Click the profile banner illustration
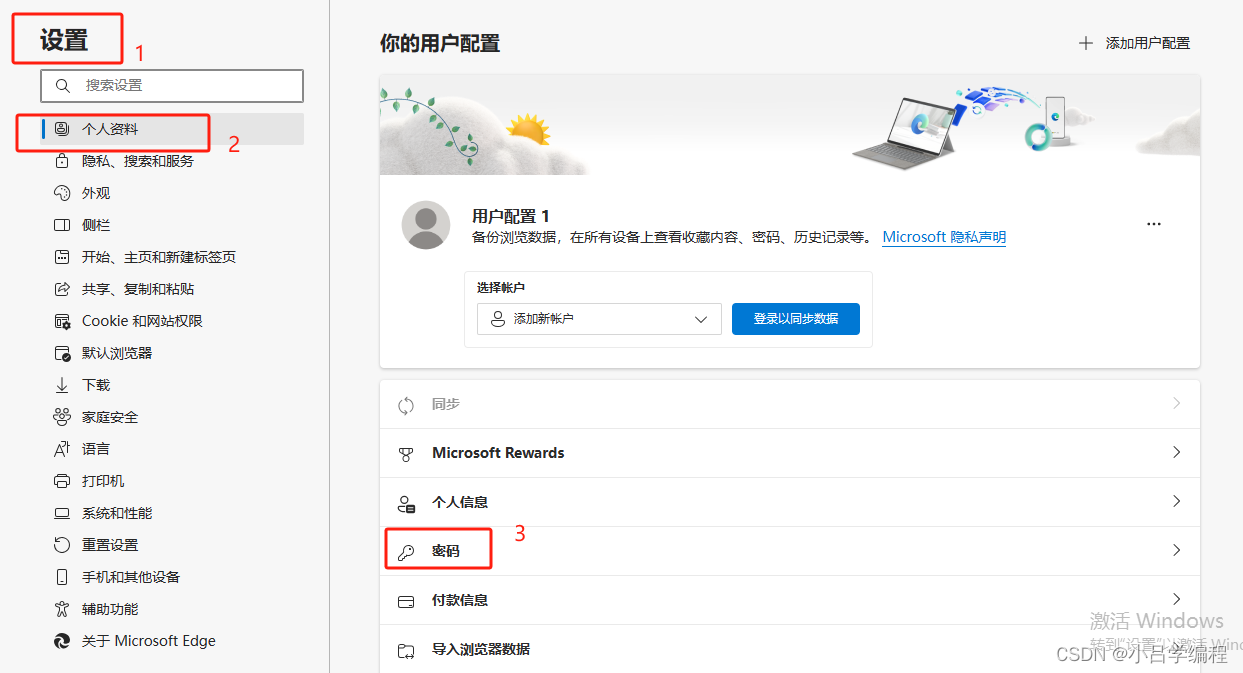Viewport: 1243px width, 673px height. point(790,124)
